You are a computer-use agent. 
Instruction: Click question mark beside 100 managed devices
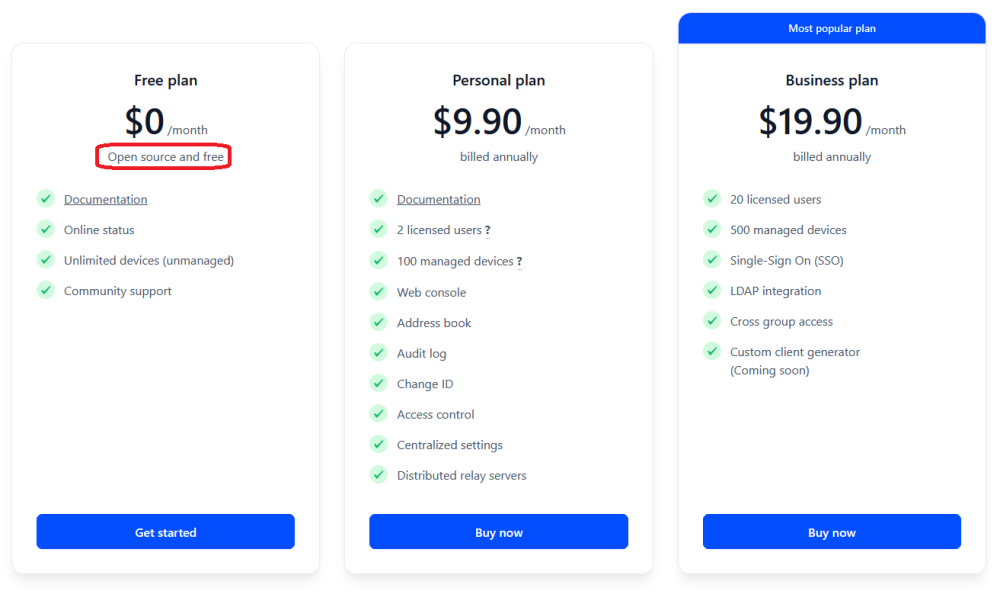pos(520,261)
